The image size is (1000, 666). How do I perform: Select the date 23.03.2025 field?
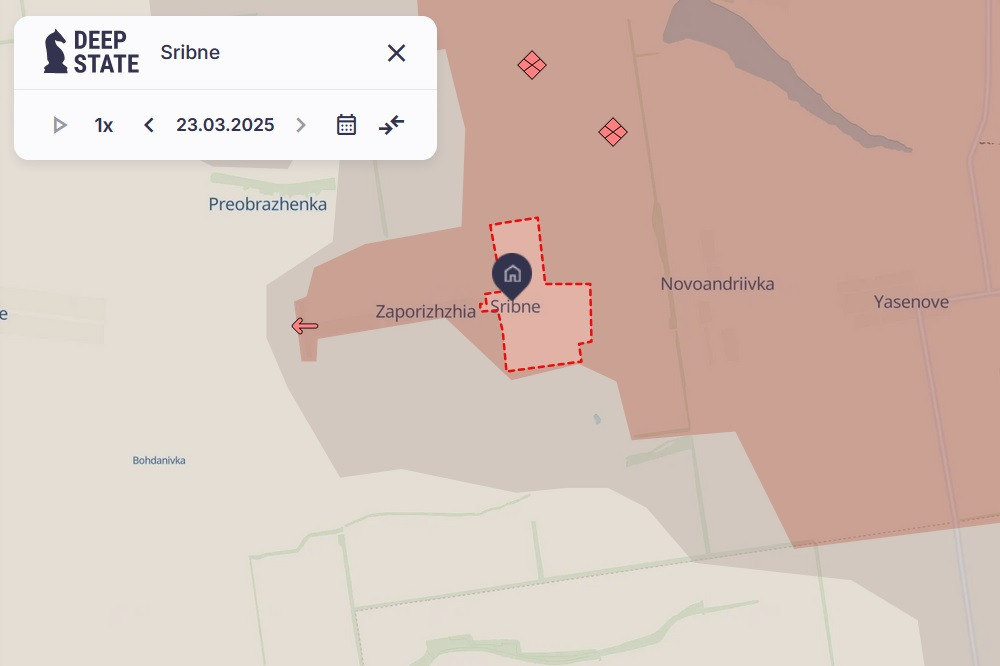(x=225, y=125)
